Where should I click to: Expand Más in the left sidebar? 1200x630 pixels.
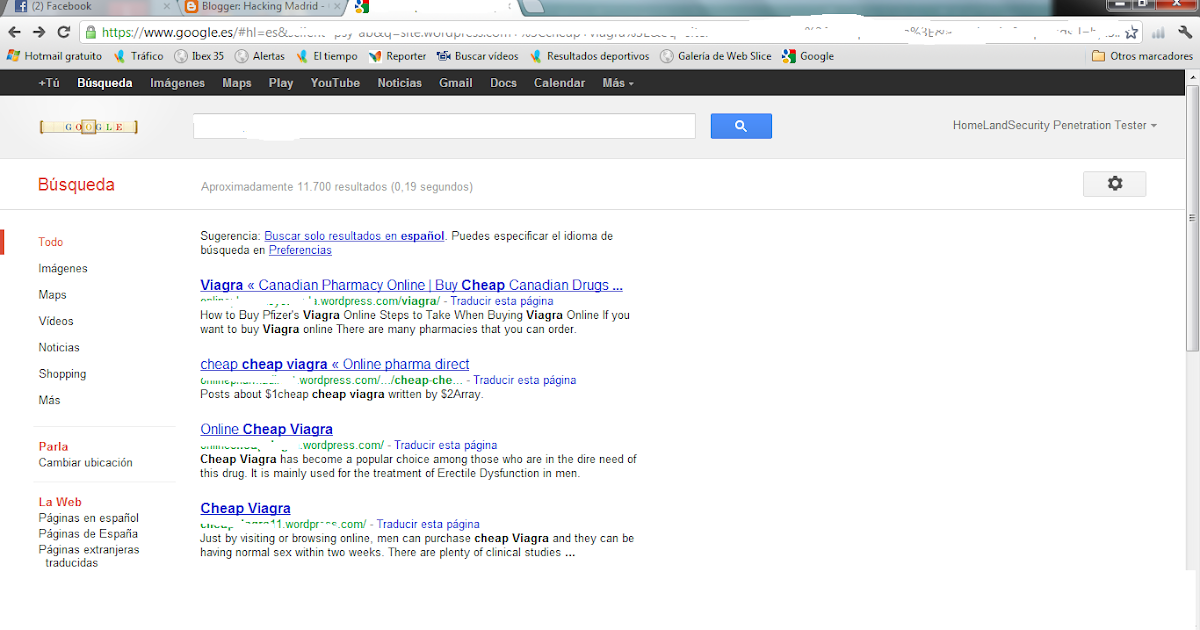click(49, 400)
